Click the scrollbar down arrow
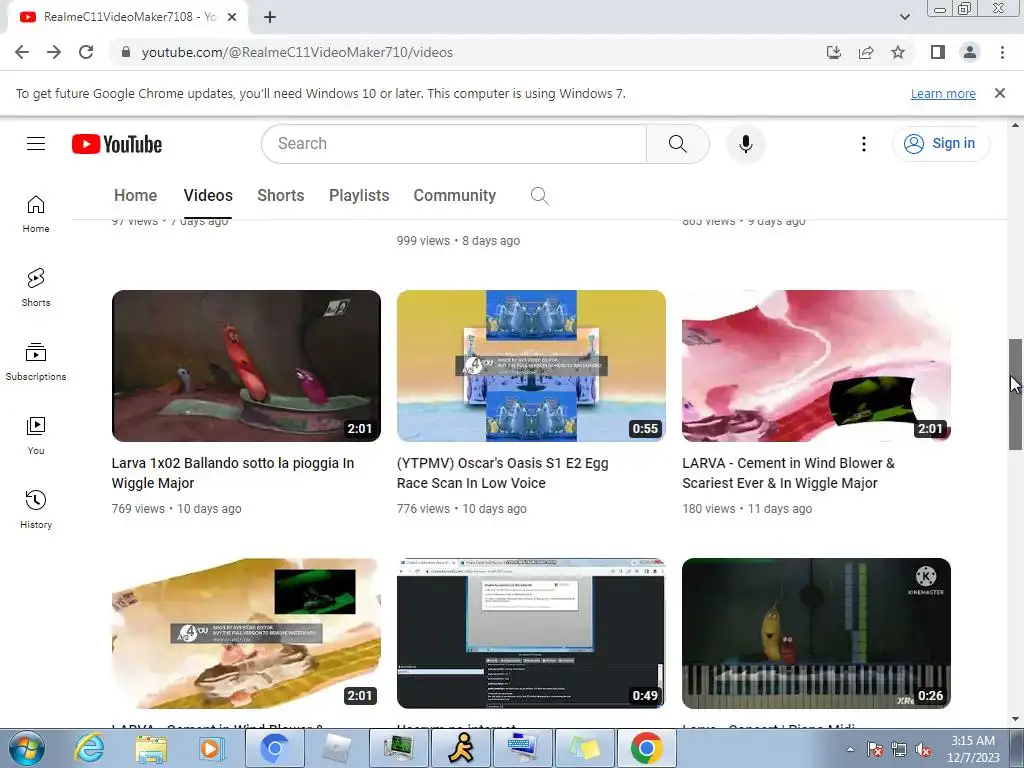Image resolution: width=1024 pixels, height=768 pixels. point(1015,719)
